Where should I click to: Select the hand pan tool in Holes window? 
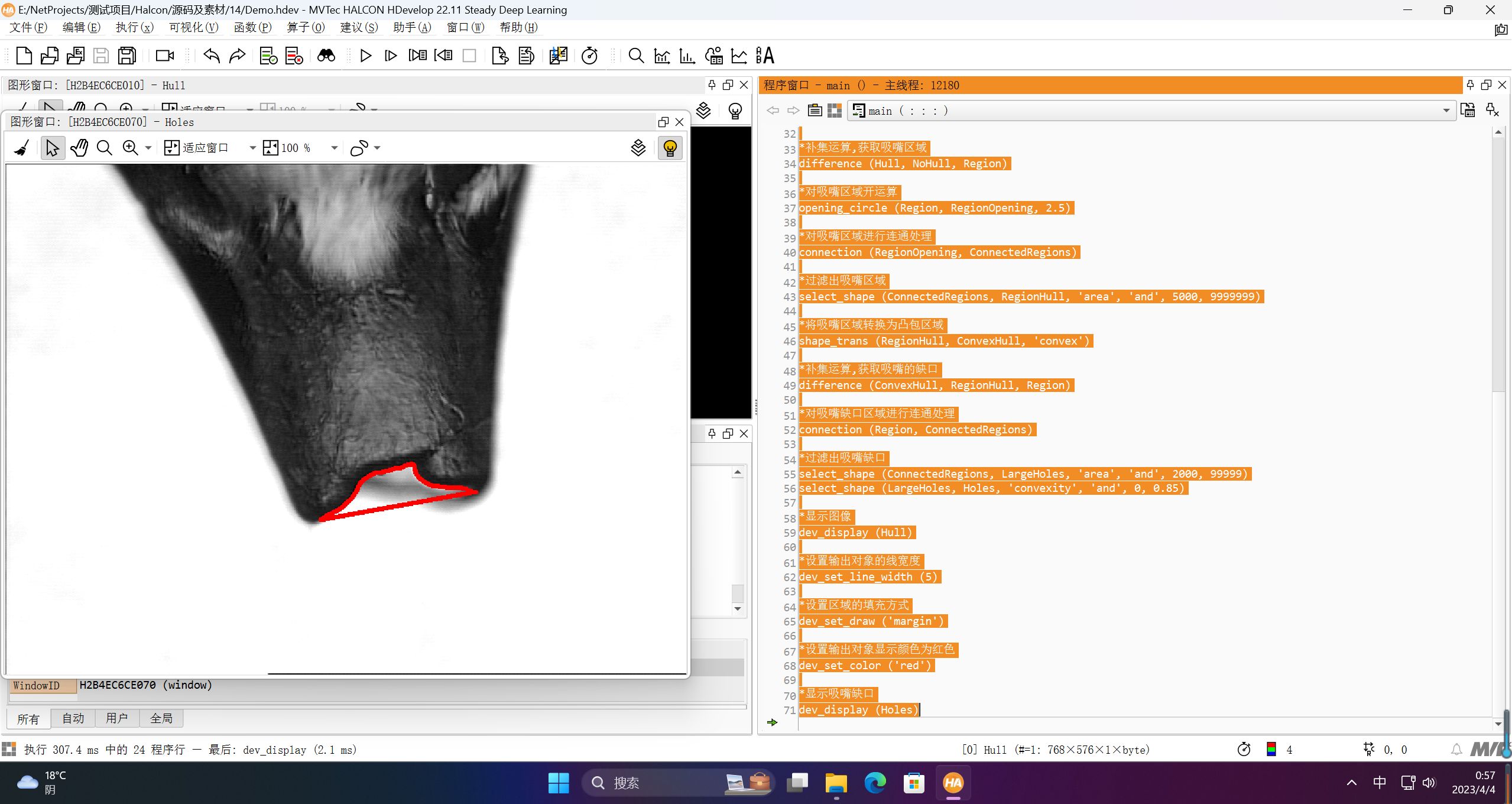79,148
